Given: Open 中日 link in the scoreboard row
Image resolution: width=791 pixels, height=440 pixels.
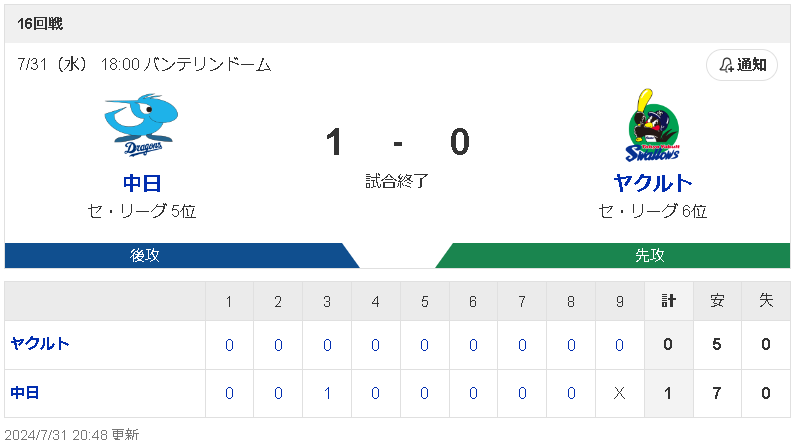Looking at the screenshot, I should pos(25,393).
